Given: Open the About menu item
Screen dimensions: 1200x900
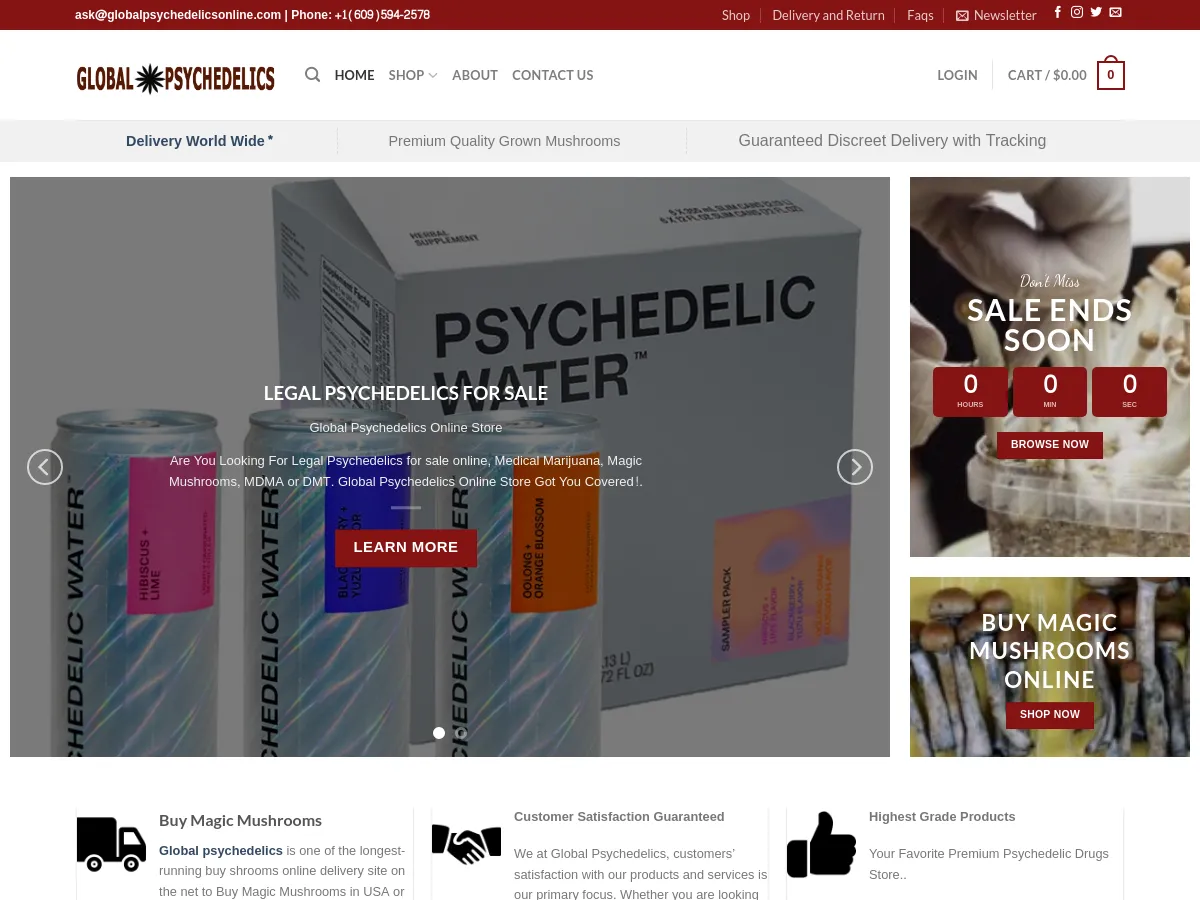Looking at the screenshot, I should [x=474, y=75].
